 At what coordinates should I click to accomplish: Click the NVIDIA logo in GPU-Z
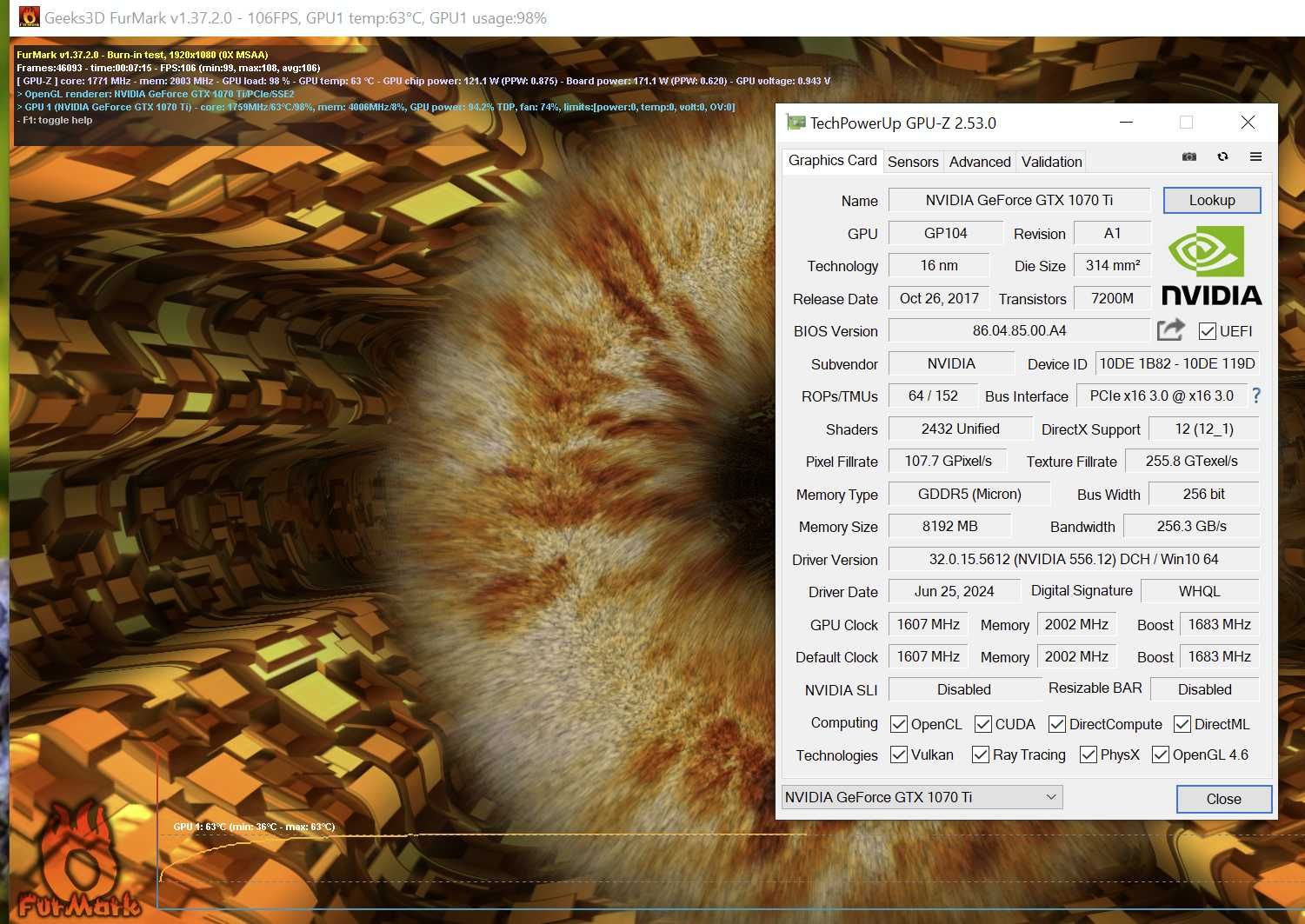click(1211, 266)
